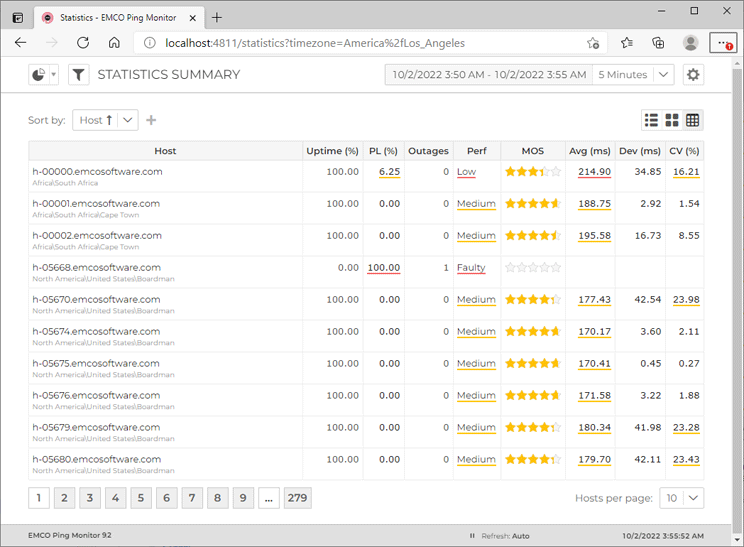
Task: Add another sort field with plus icon
Action: [152, 120]
